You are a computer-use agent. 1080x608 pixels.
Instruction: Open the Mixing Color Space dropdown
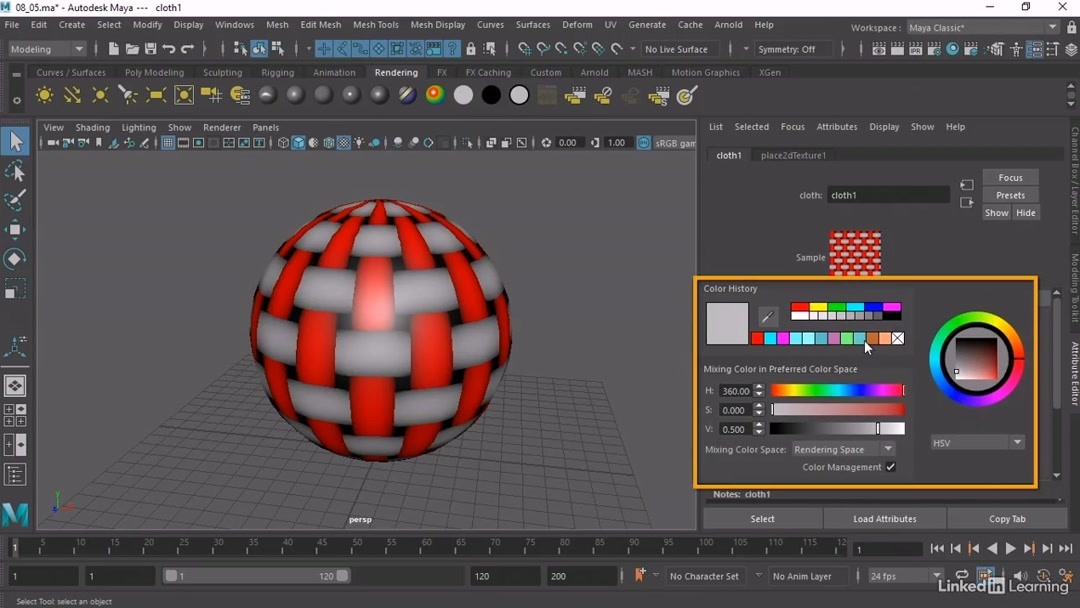(843, 449)
